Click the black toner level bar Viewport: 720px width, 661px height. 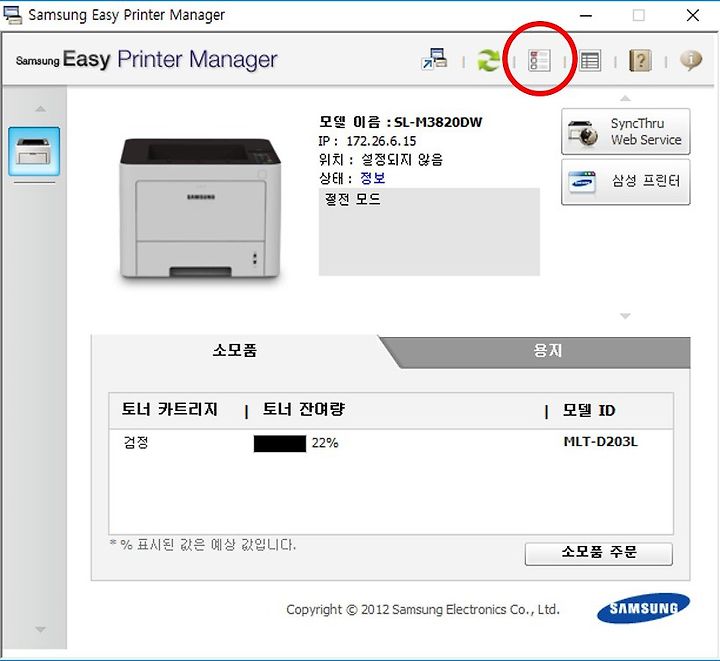[x=280, y=443]
